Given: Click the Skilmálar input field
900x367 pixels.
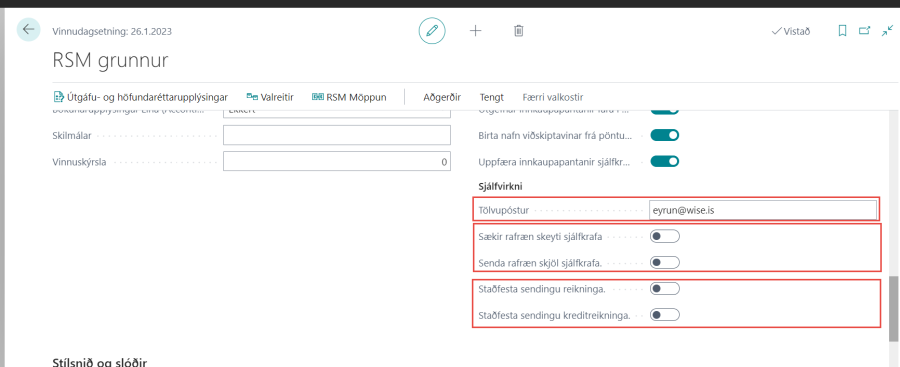Looking at the screenshot, I should (x=337, y=136).
